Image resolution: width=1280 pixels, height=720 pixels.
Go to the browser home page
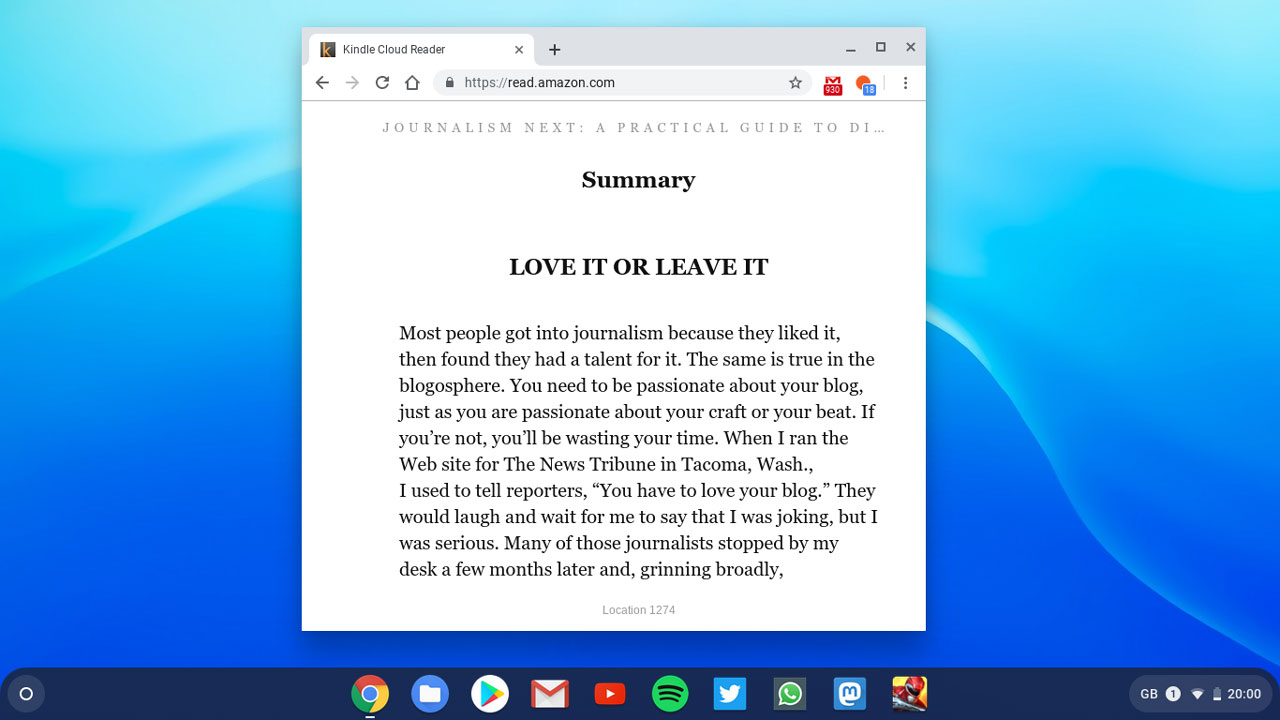pyautogui.click(x=412, y=83)
